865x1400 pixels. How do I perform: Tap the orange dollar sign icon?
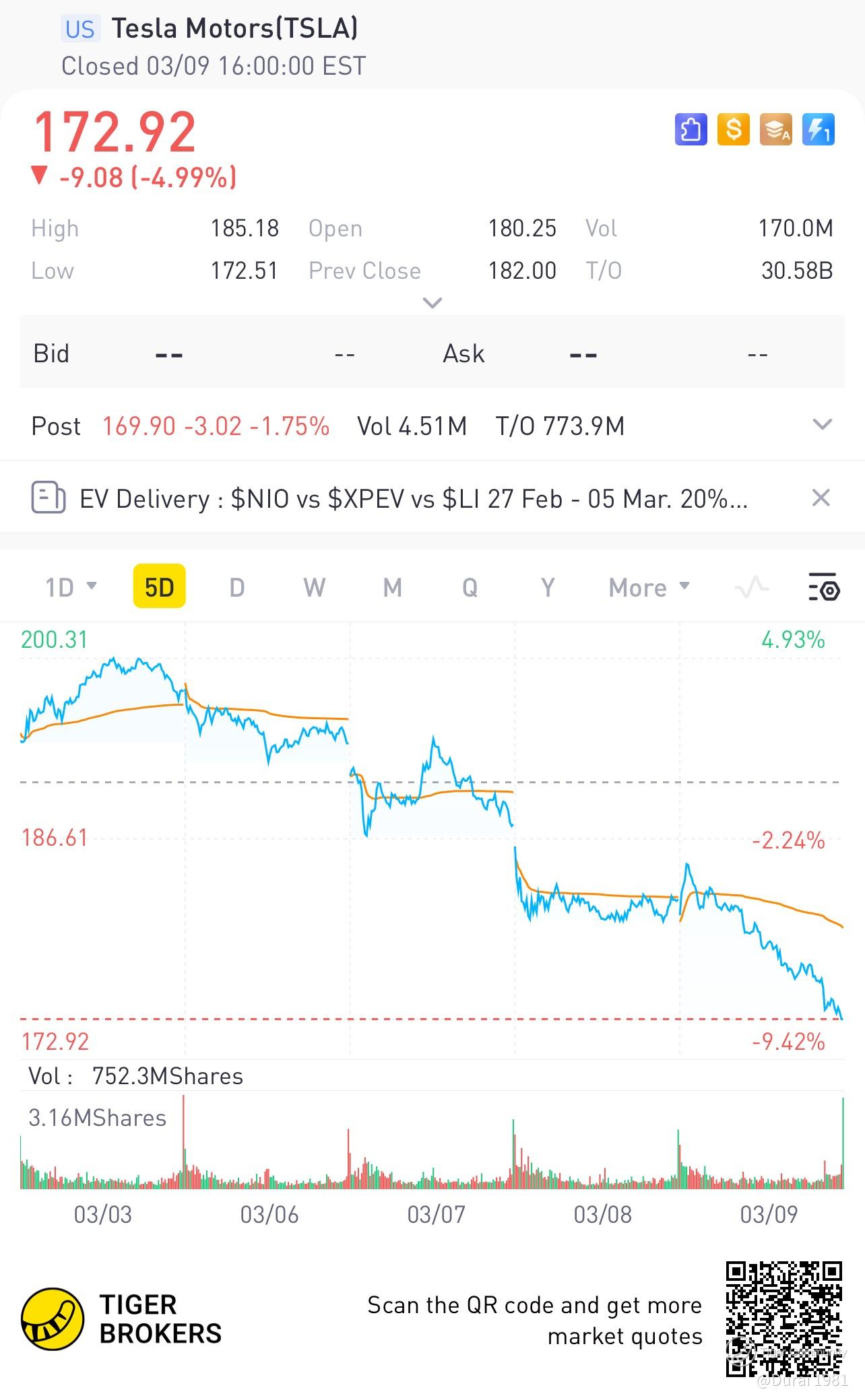(x=734, y=129)
